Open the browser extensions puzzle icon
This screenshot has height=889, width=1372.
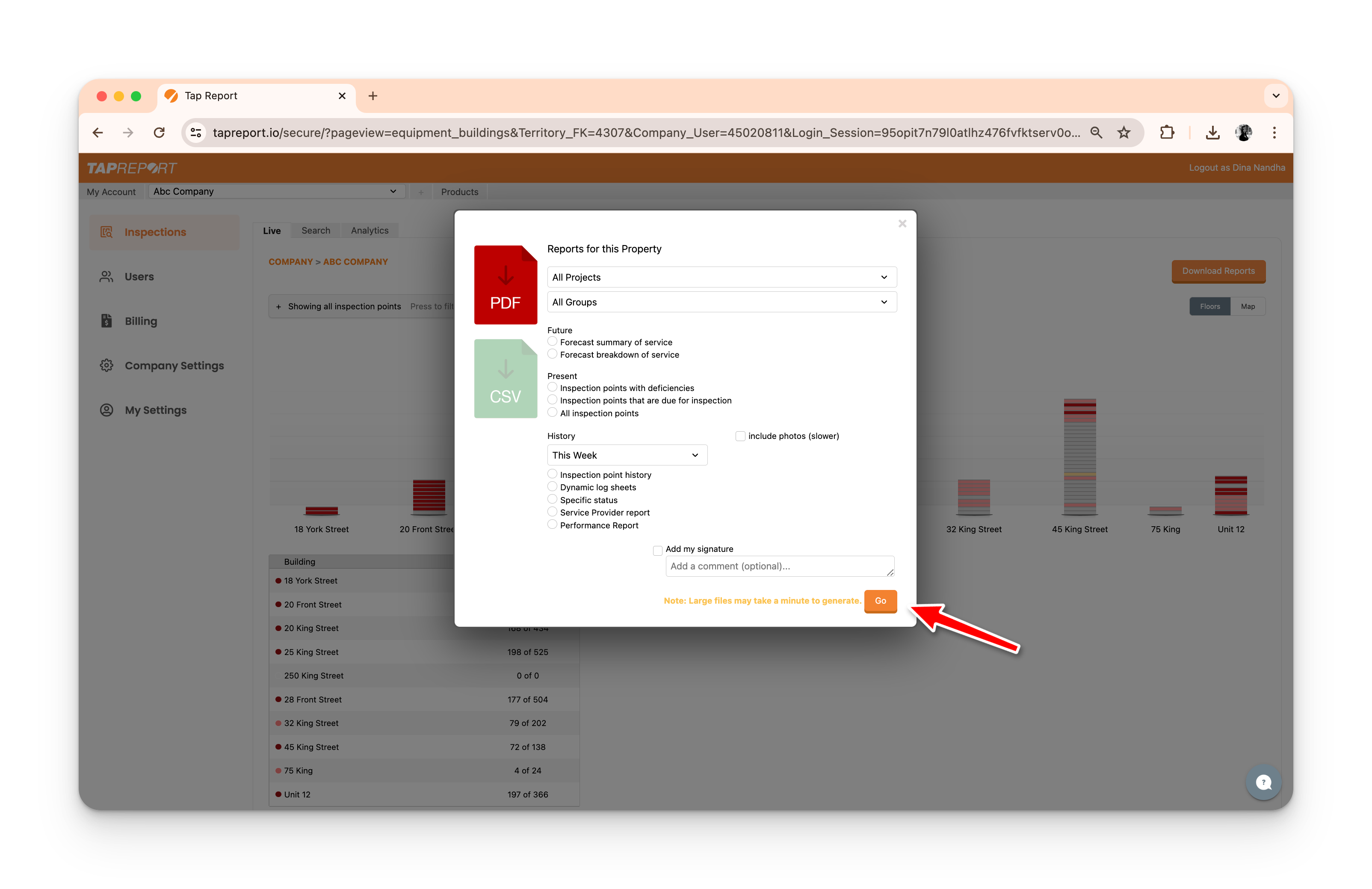(x=1167, y=133)
